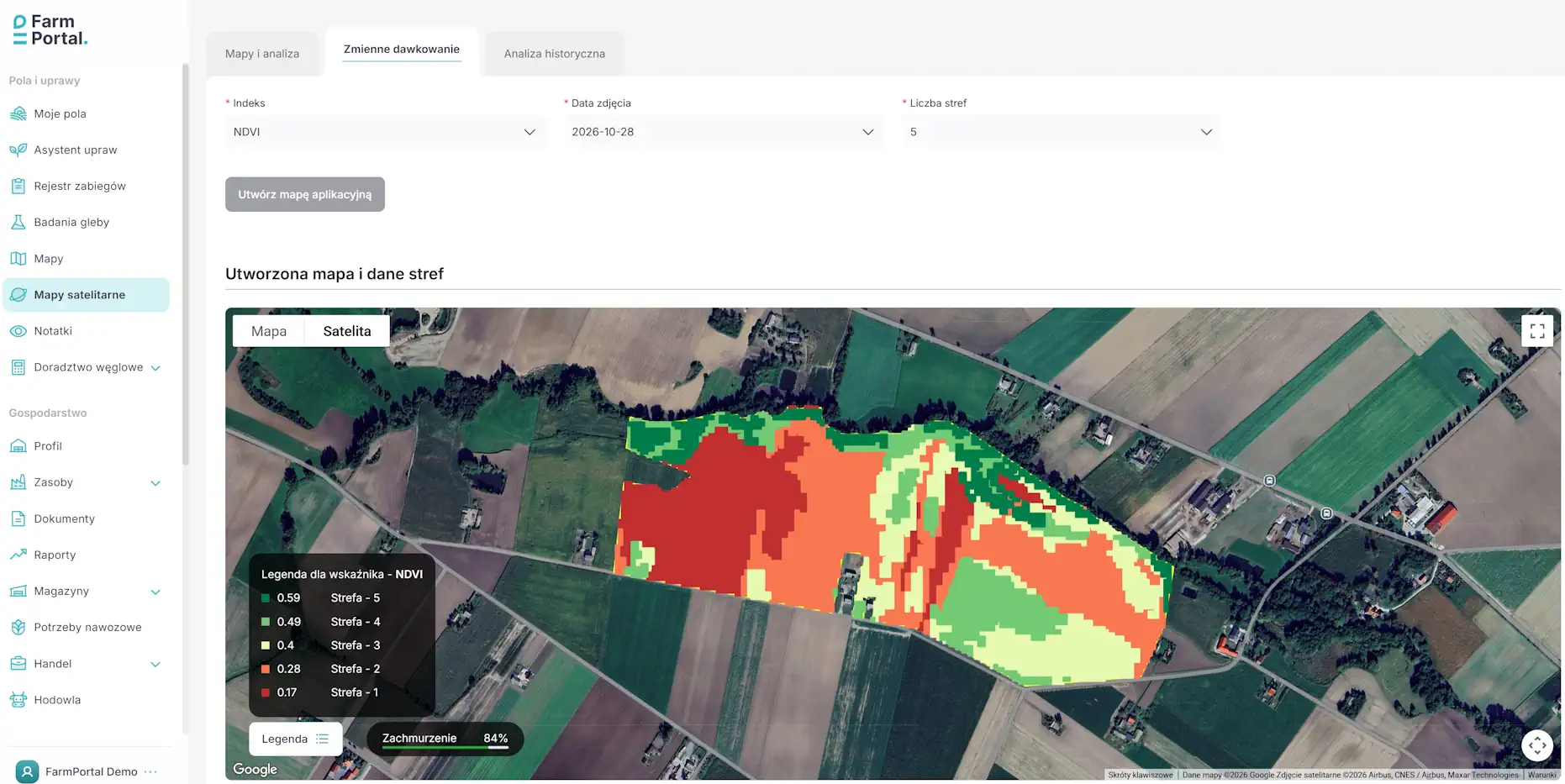Viewport: 1565px width, 784px height.
Task: Click Strefa 4 light green legend swatch
Action: (266, 622)
